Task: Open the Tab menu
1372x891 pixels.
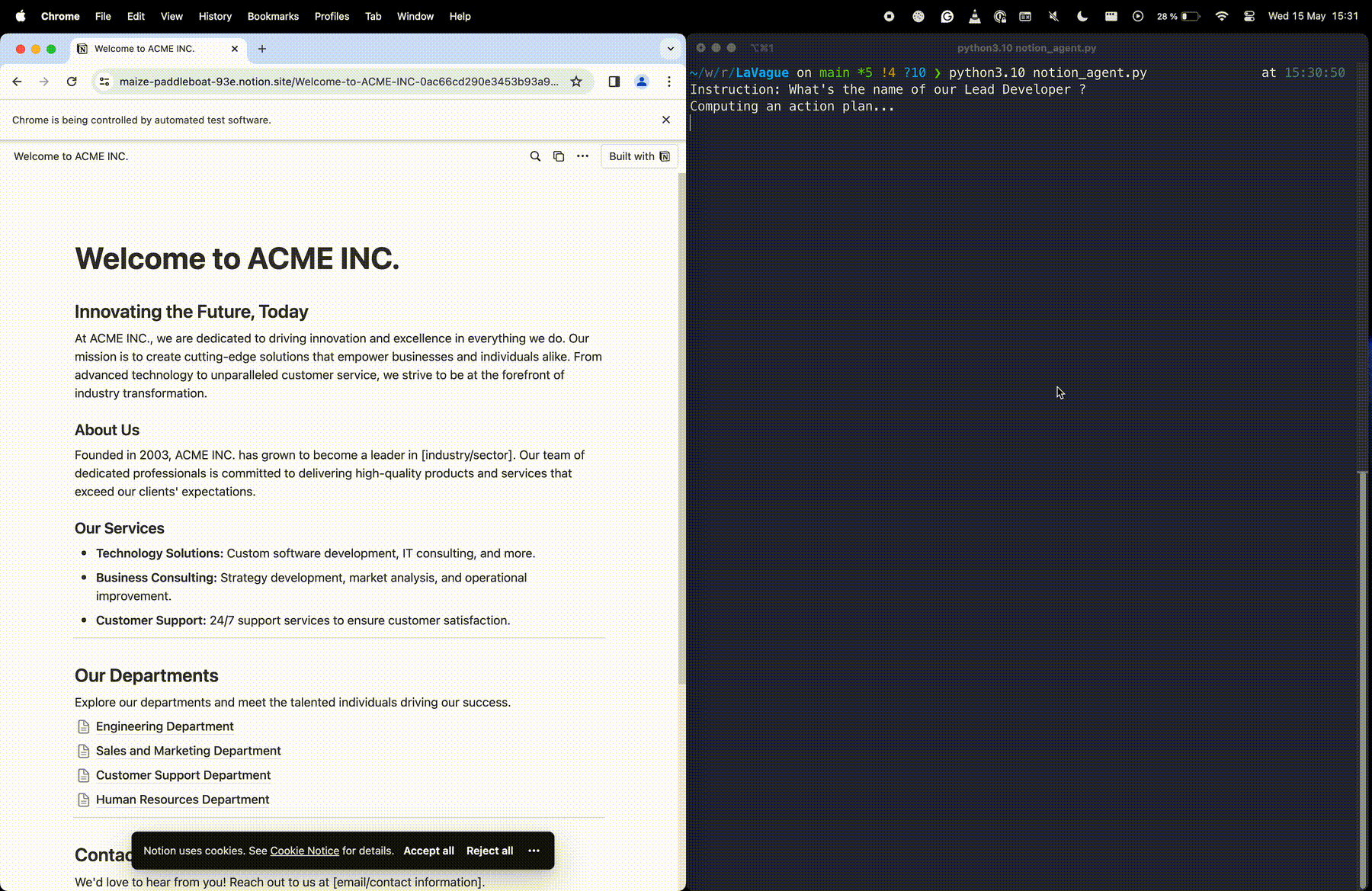Action: 373,16
